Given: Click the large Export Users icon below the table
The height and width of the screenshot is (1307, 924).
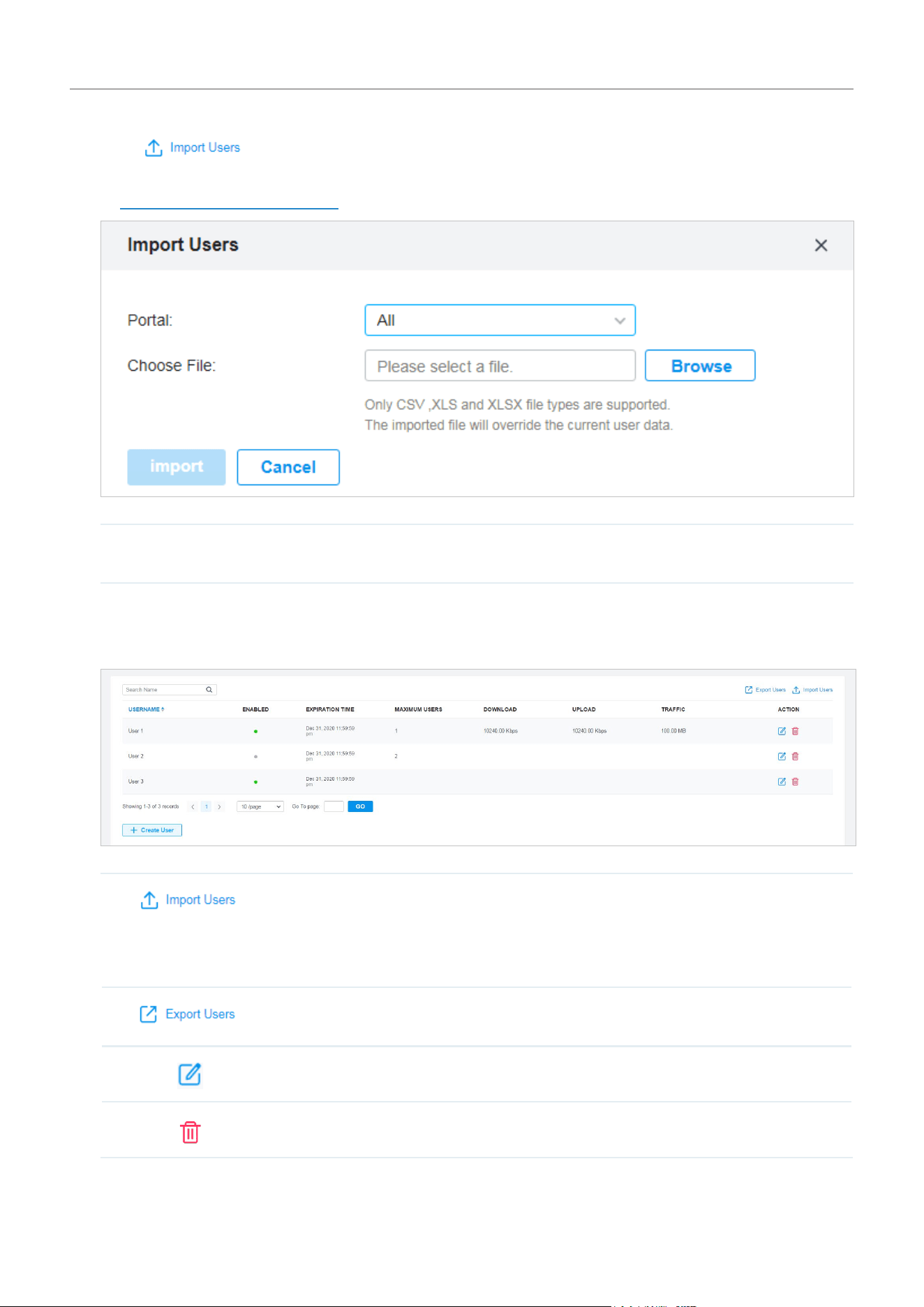Looking at the screenshot, I should point(148,1014).
